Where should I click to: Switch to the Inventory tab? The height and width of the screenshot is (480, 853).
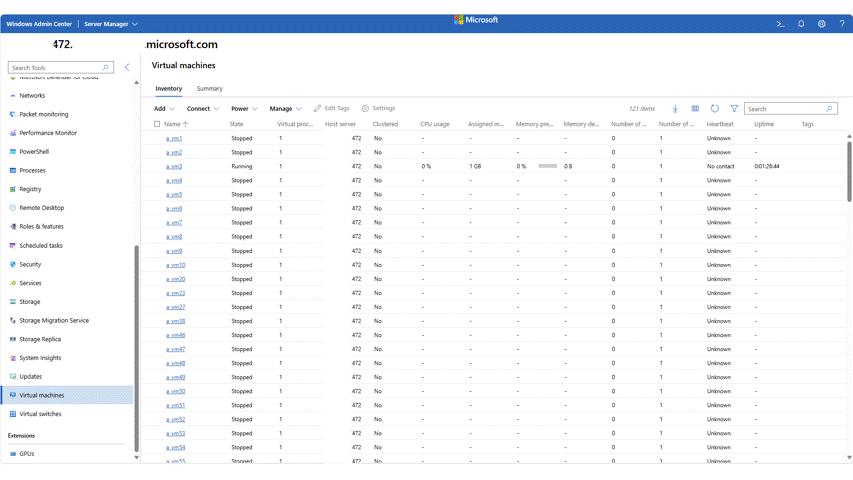pos(169,89)
